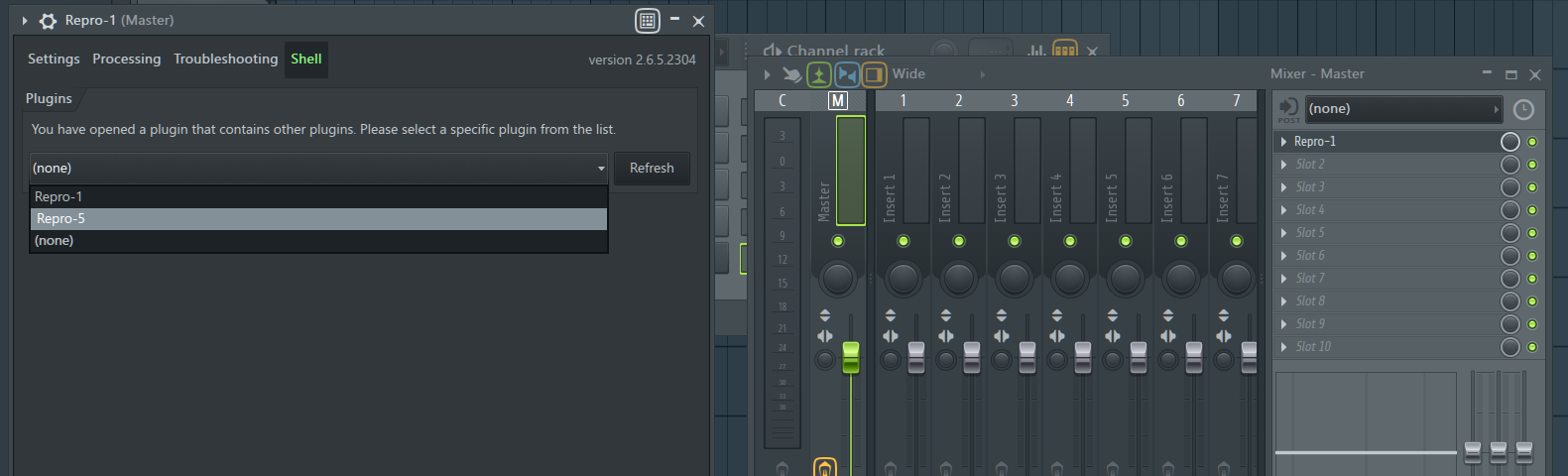Click Master track swap left-right channels icon
The image size is (1568, 476).
[825, 336]
